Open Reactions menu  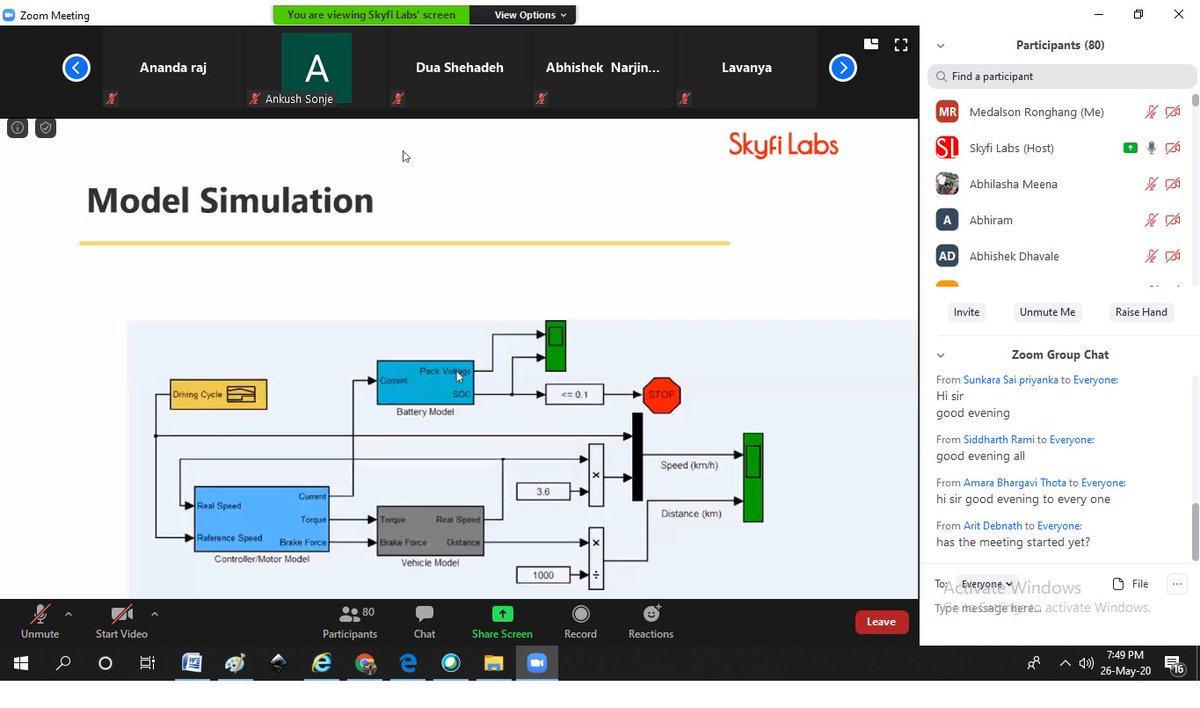click(x=651, y=621)
